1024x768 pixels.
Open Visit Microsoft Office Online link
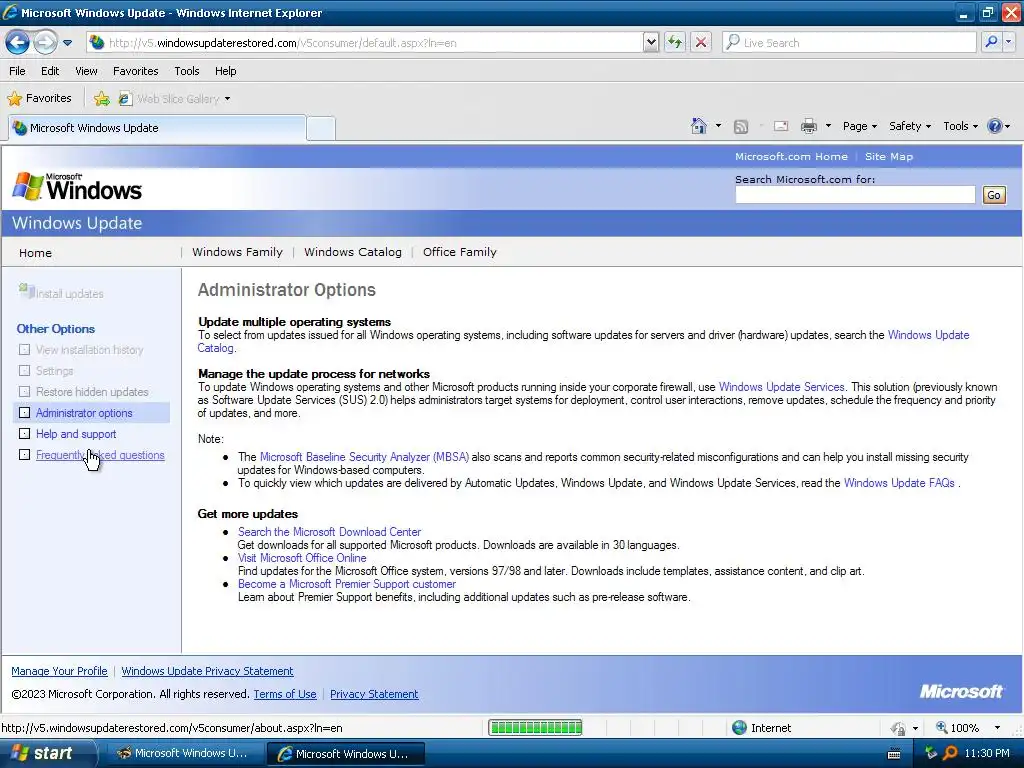click(302, 558)
